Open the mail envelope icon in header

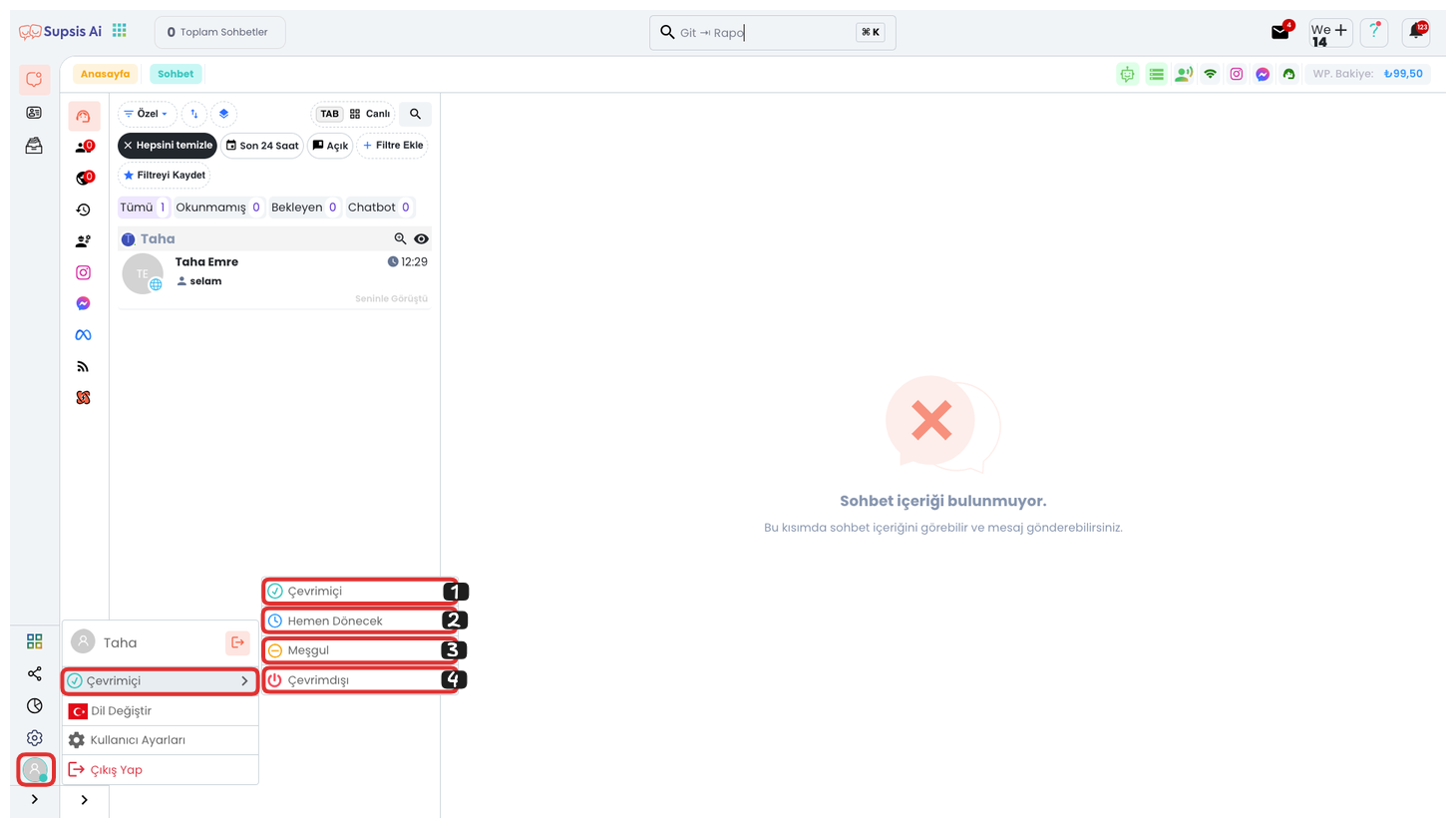1279,32
